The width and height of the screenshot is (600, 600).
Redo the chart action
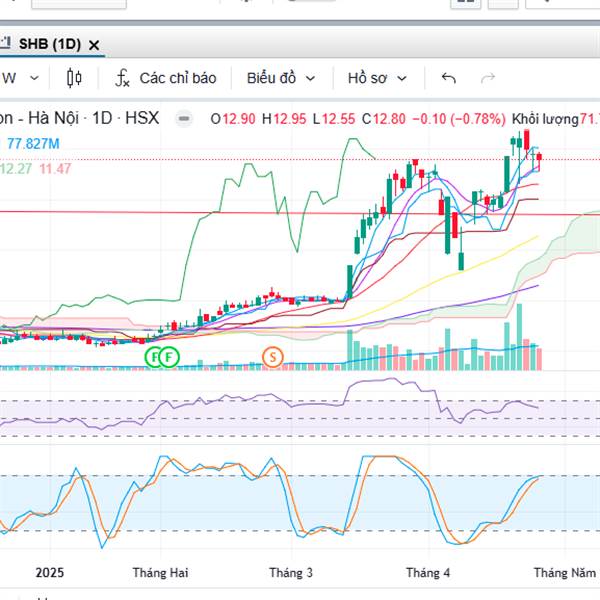point(488,78)
